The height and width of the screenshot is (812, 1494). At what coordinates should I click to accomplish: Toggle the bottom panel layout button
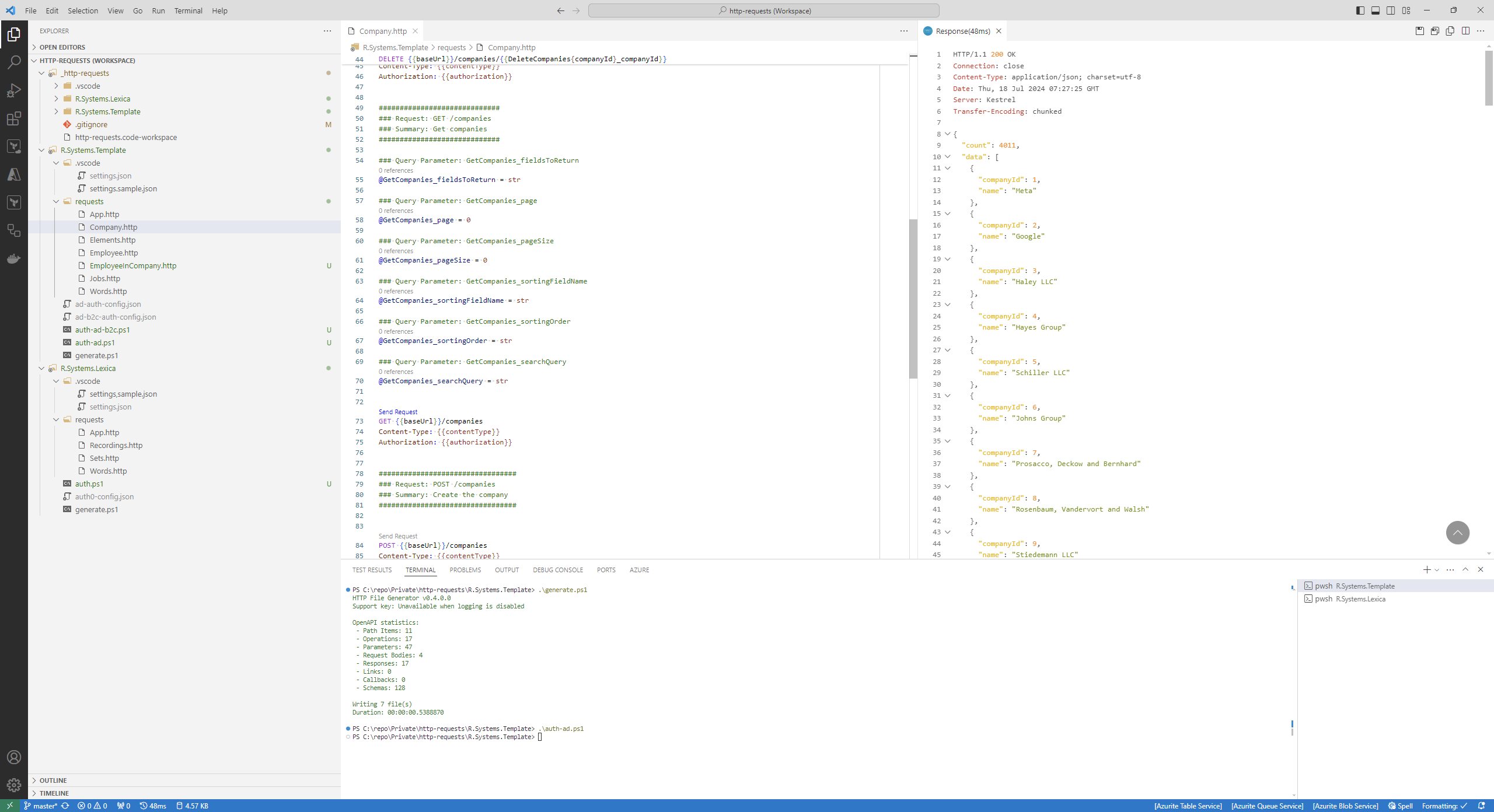[x=1376, y=10]
